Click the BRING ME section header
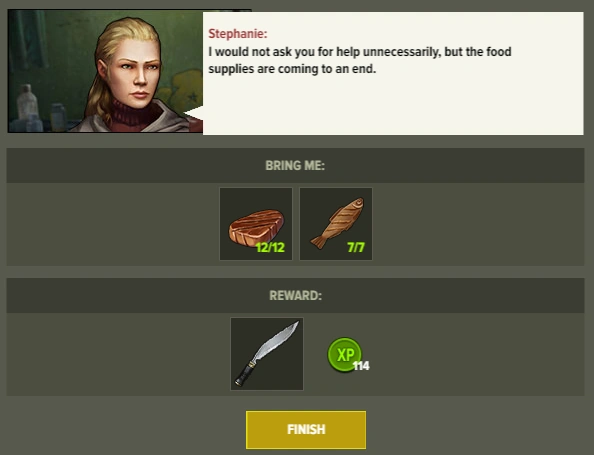Viewport: 594px width, 455px height. pyautogui.click(x=295, y=166)
